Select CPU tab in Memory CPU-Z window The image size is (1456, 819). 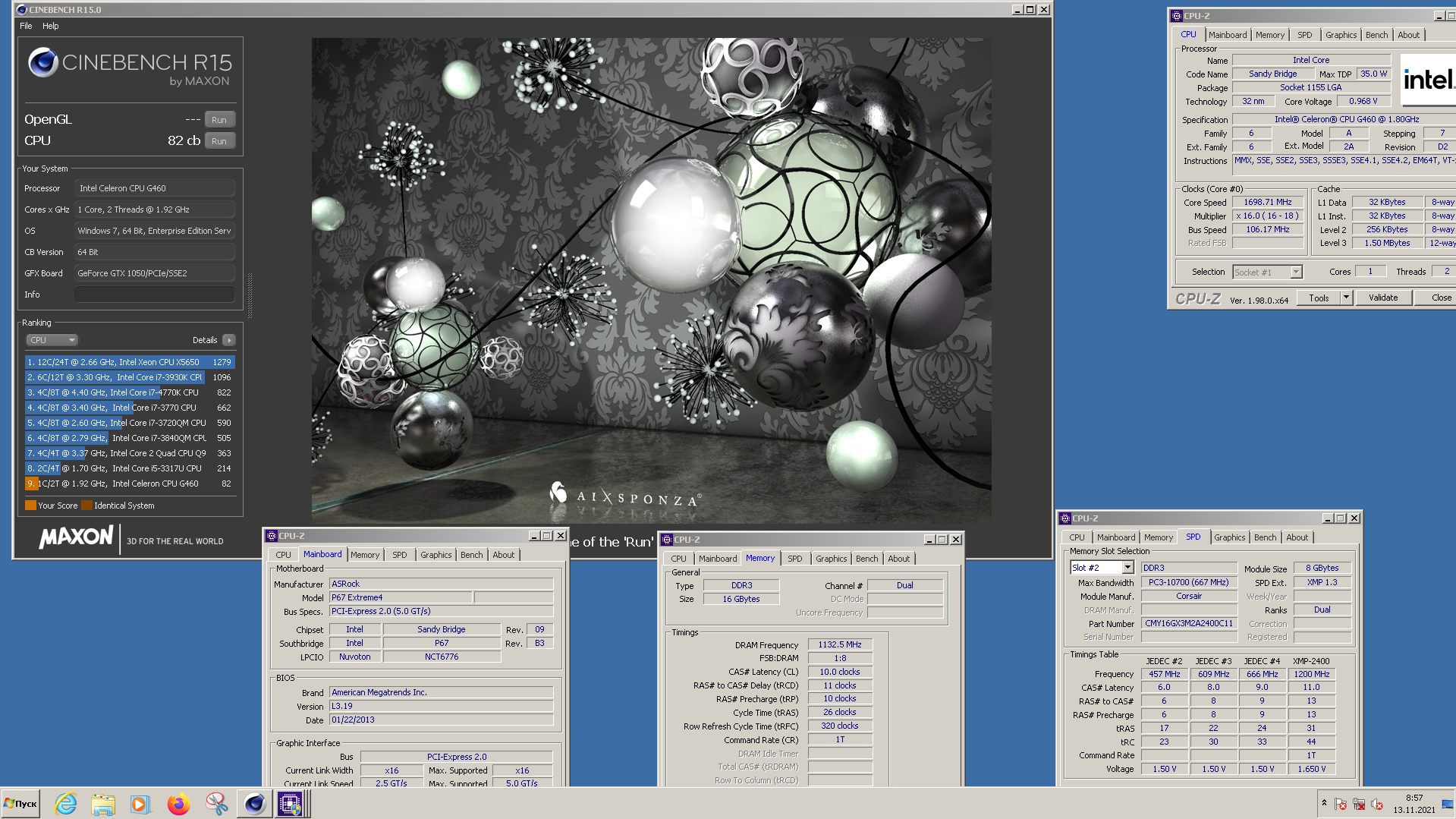coord(678,559)
